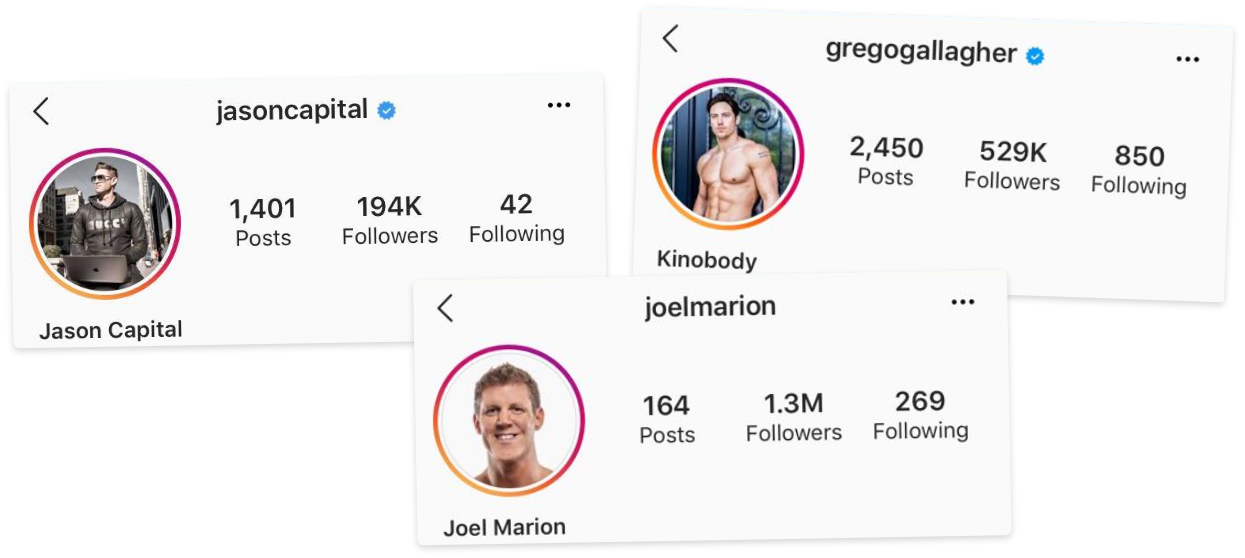Tap Joel Marion's profile picture

point(509,420)
